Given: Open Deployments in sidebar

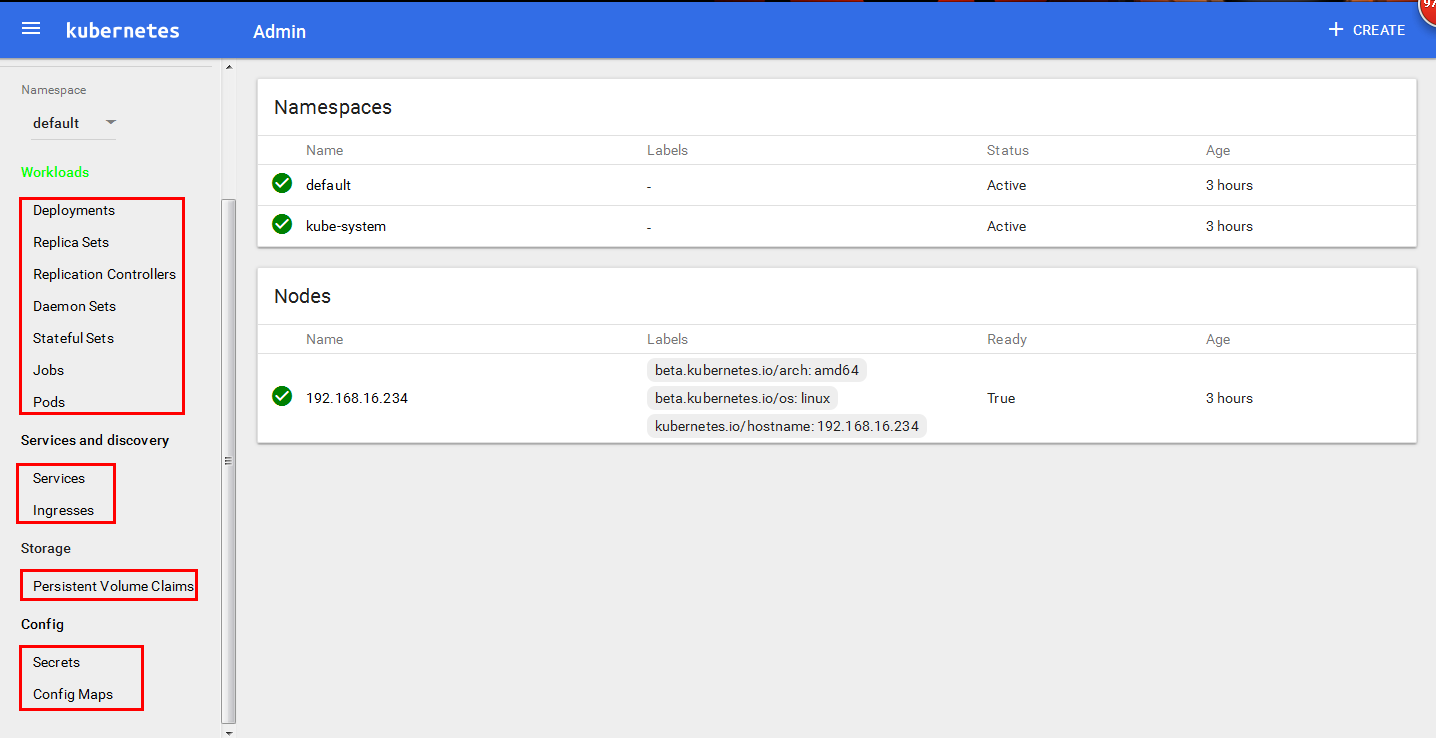Looking at the screenshot, I should click(74, 210).
